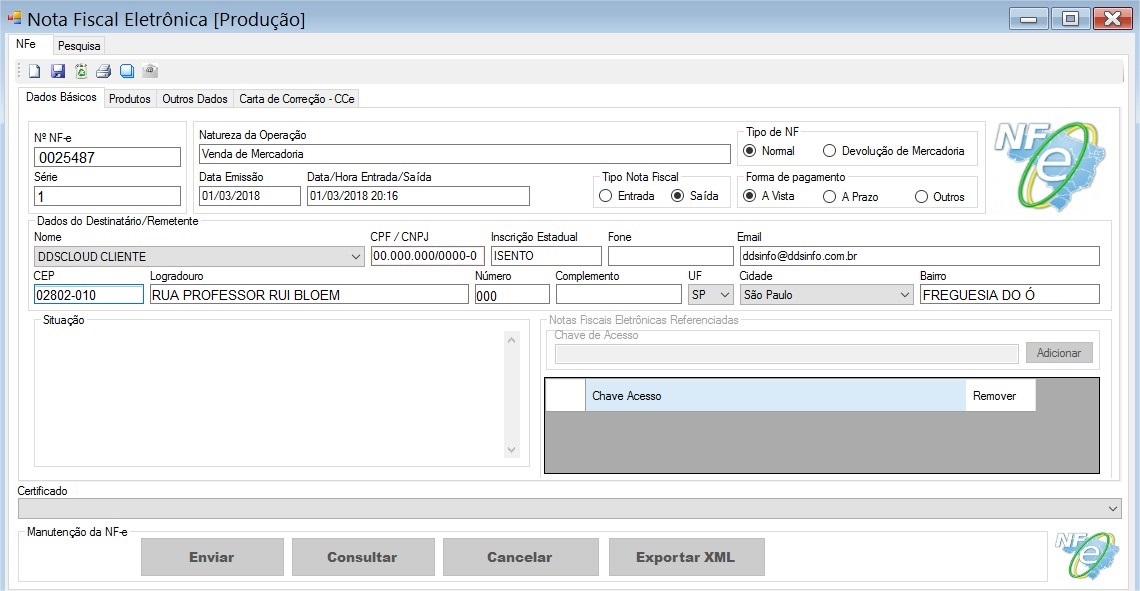Open the Outros Dados tab
The image size is (1140, 591).
(195, 99)
